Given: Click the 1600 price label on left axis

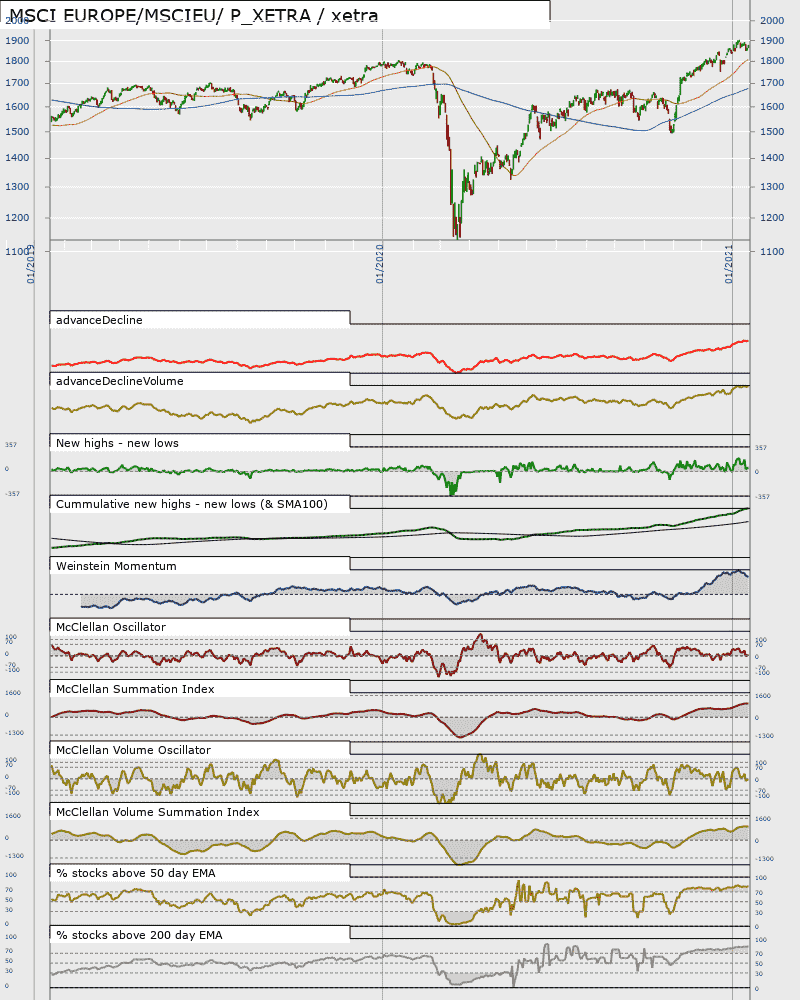Looking at the screenshot, I should [17, 107].
